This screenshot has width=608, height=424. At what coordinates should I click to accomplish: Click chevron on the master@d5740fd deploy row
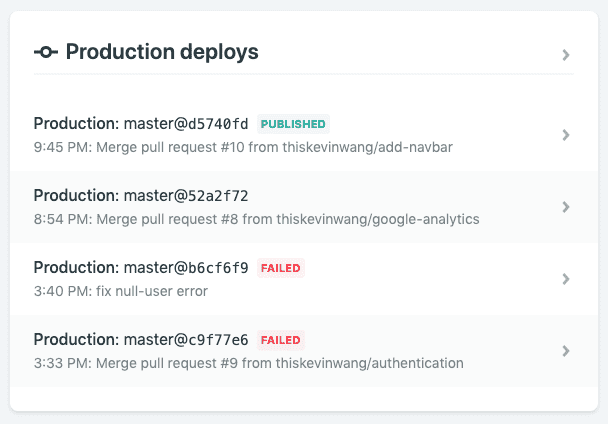click(x=566, y=135)
